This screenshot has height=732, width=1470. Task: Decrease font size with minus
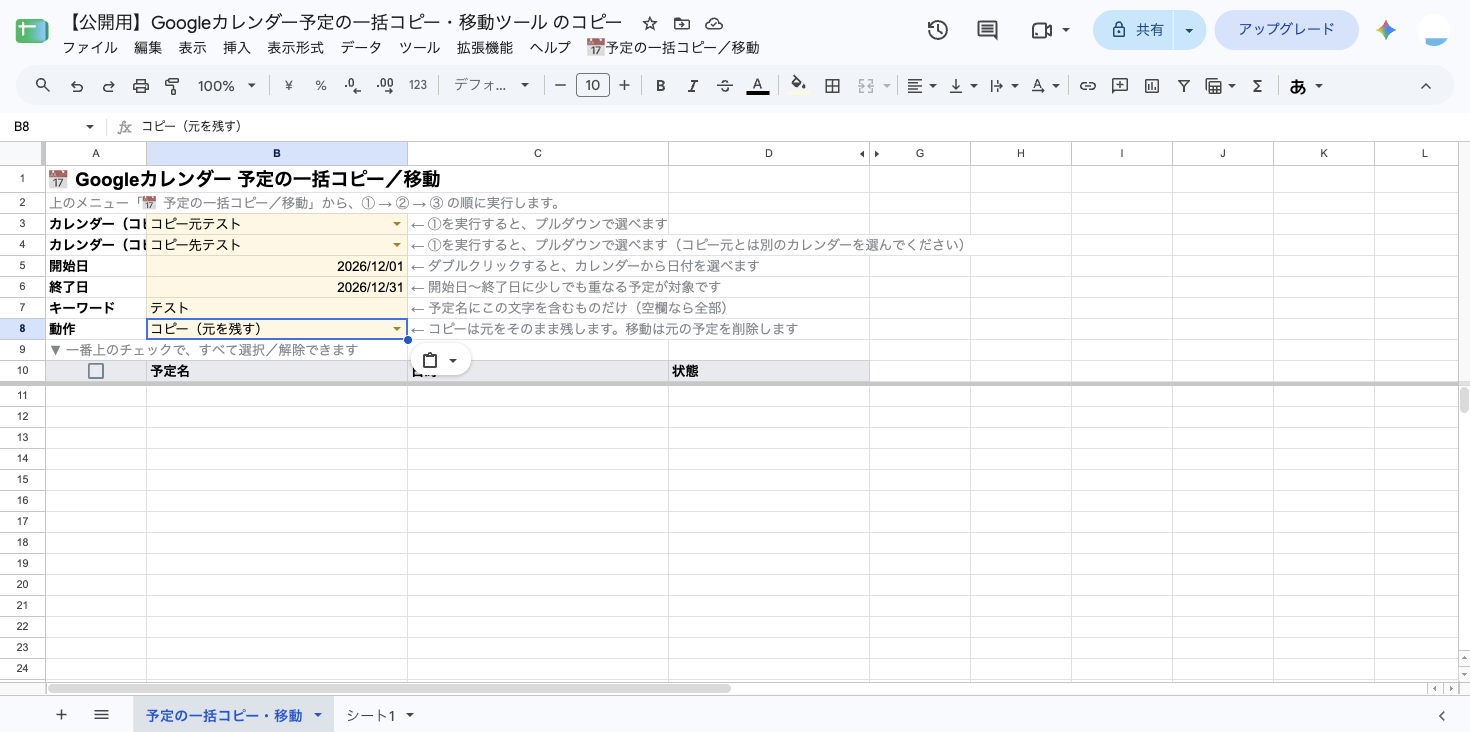click(x=560, y=86)
